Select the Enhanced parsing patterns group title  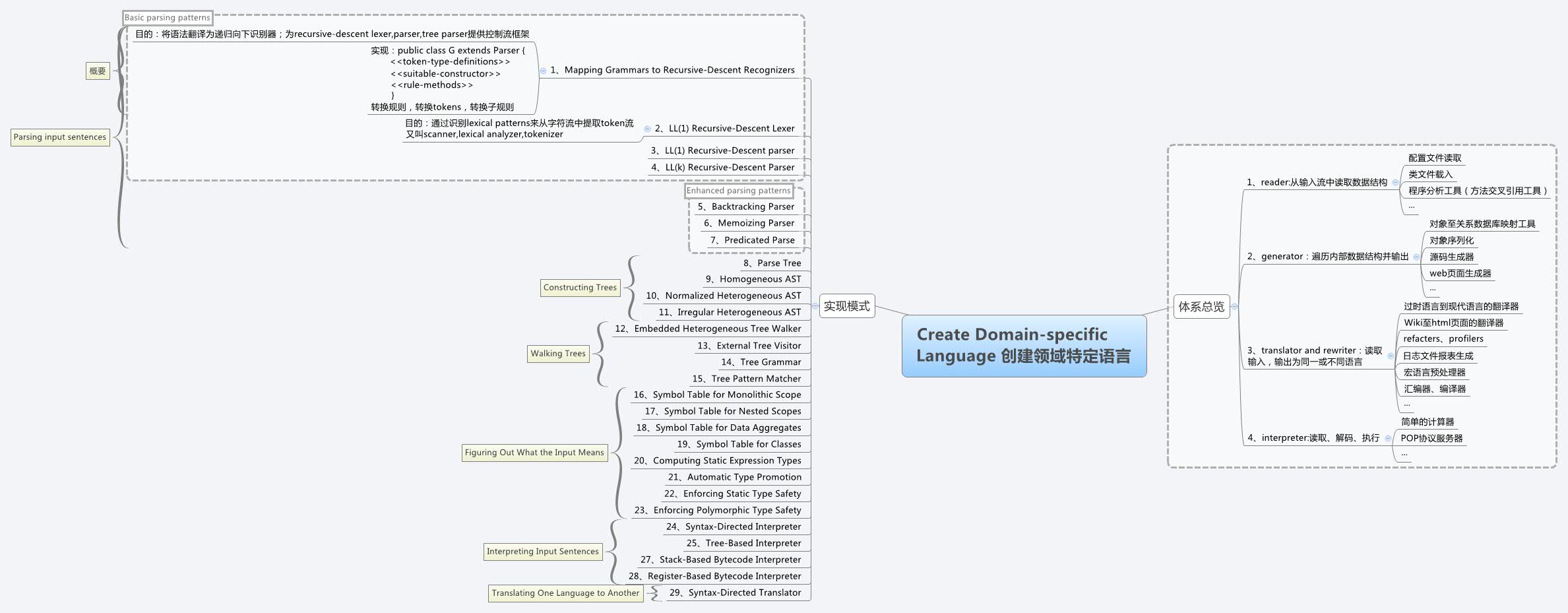pyautogui.click(x=739, y=190)
